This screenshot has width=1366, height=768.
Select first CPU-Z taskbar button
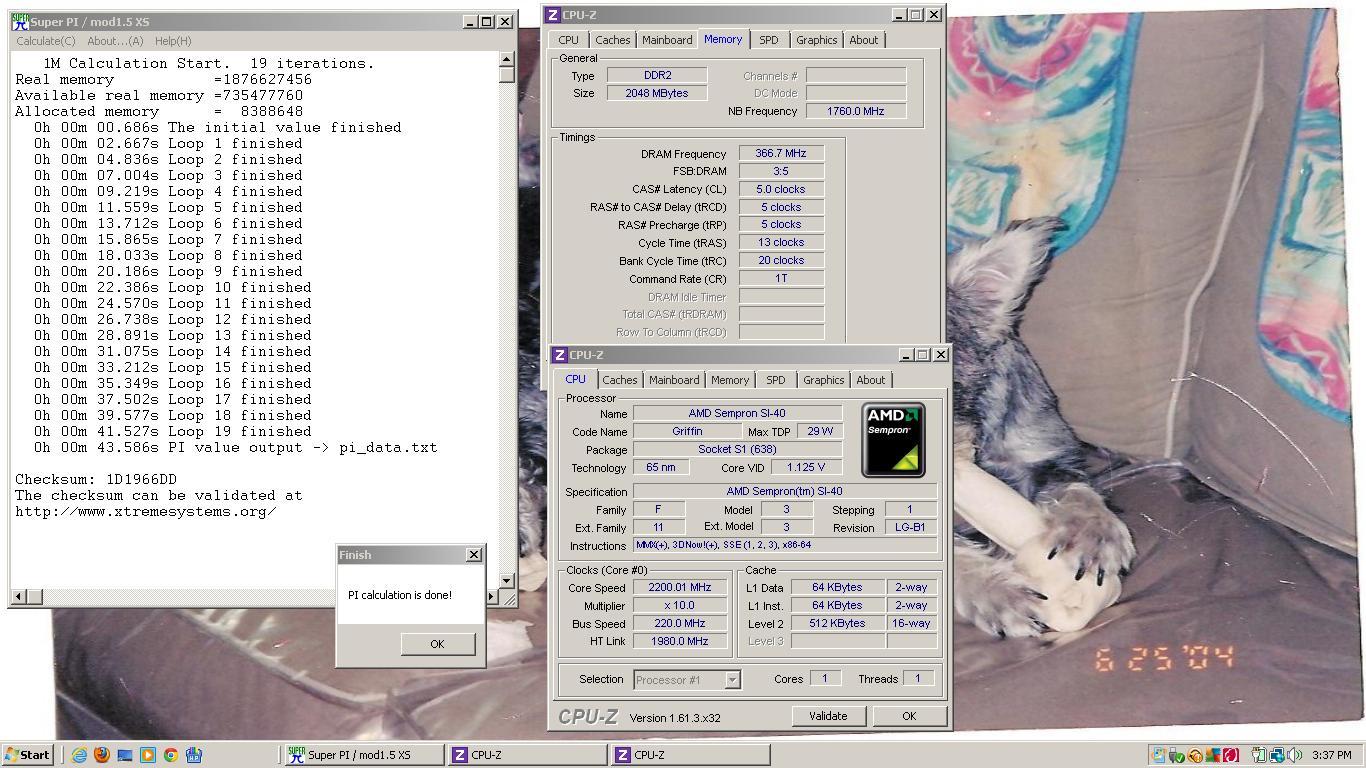527,755
